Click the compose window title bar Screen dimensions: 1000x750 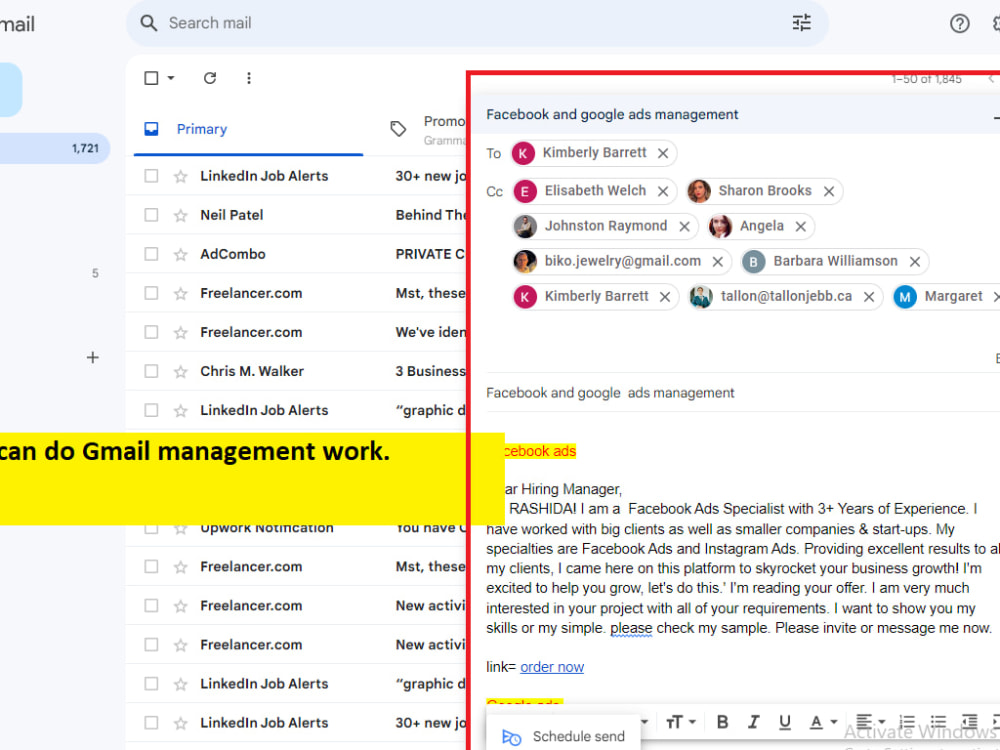click(733, 115)
